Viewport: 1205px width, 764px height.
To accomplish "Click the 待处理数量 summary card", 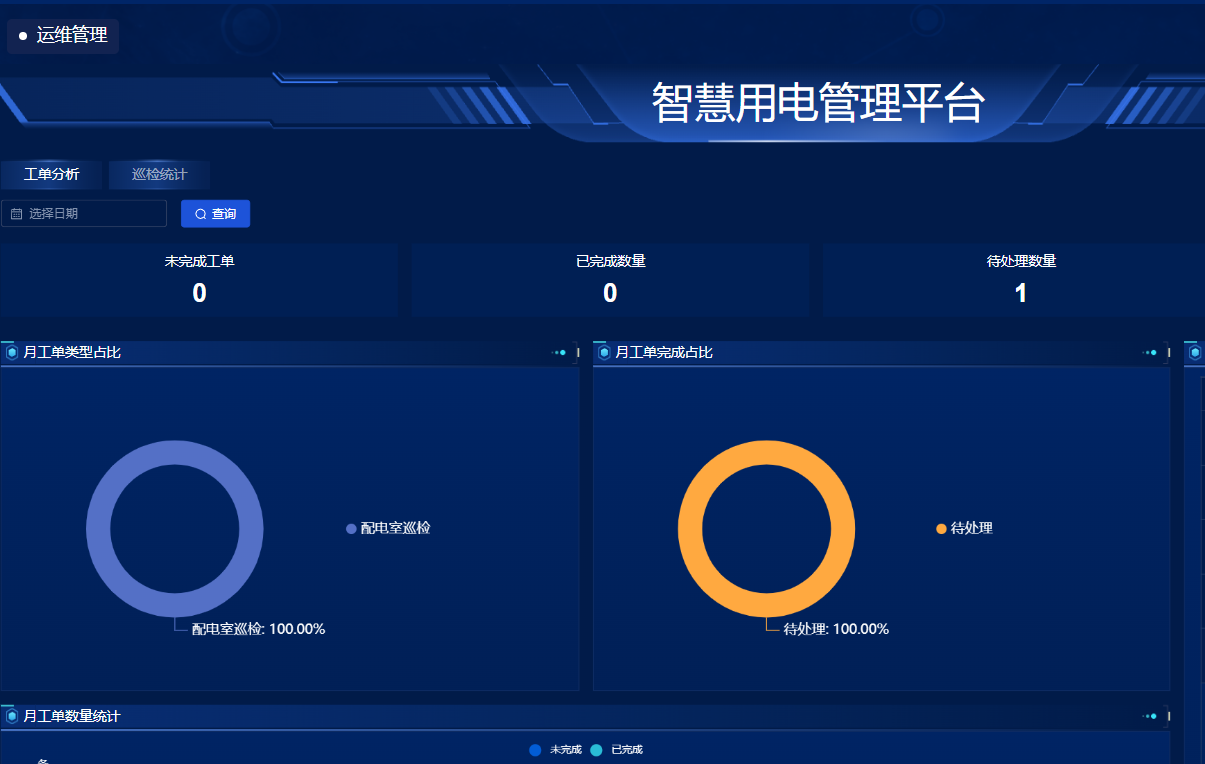I will 1020,280.
